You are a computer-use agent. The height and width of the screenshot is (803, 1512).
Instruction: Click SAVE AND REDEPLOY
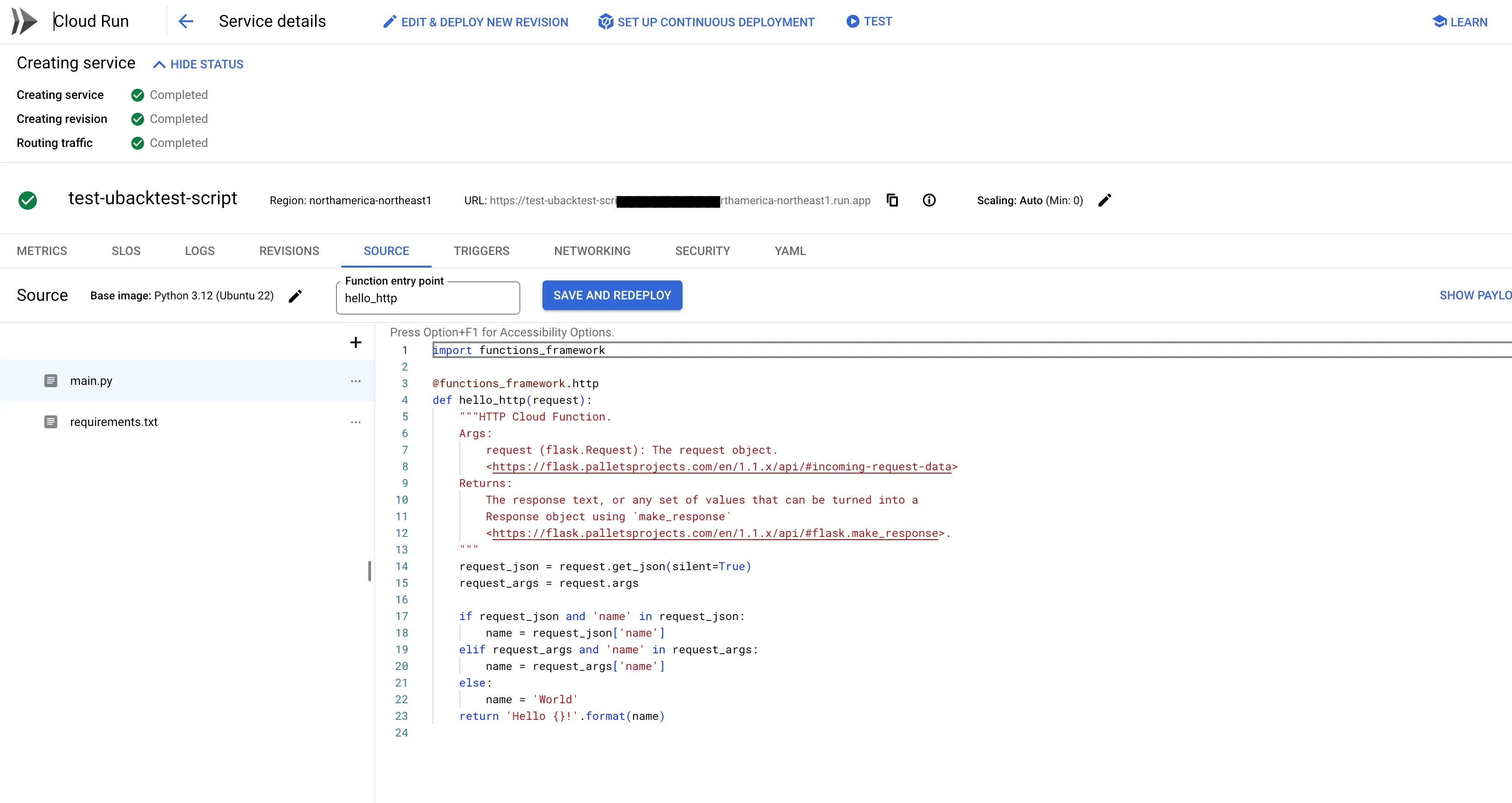[x=612, y=295]
